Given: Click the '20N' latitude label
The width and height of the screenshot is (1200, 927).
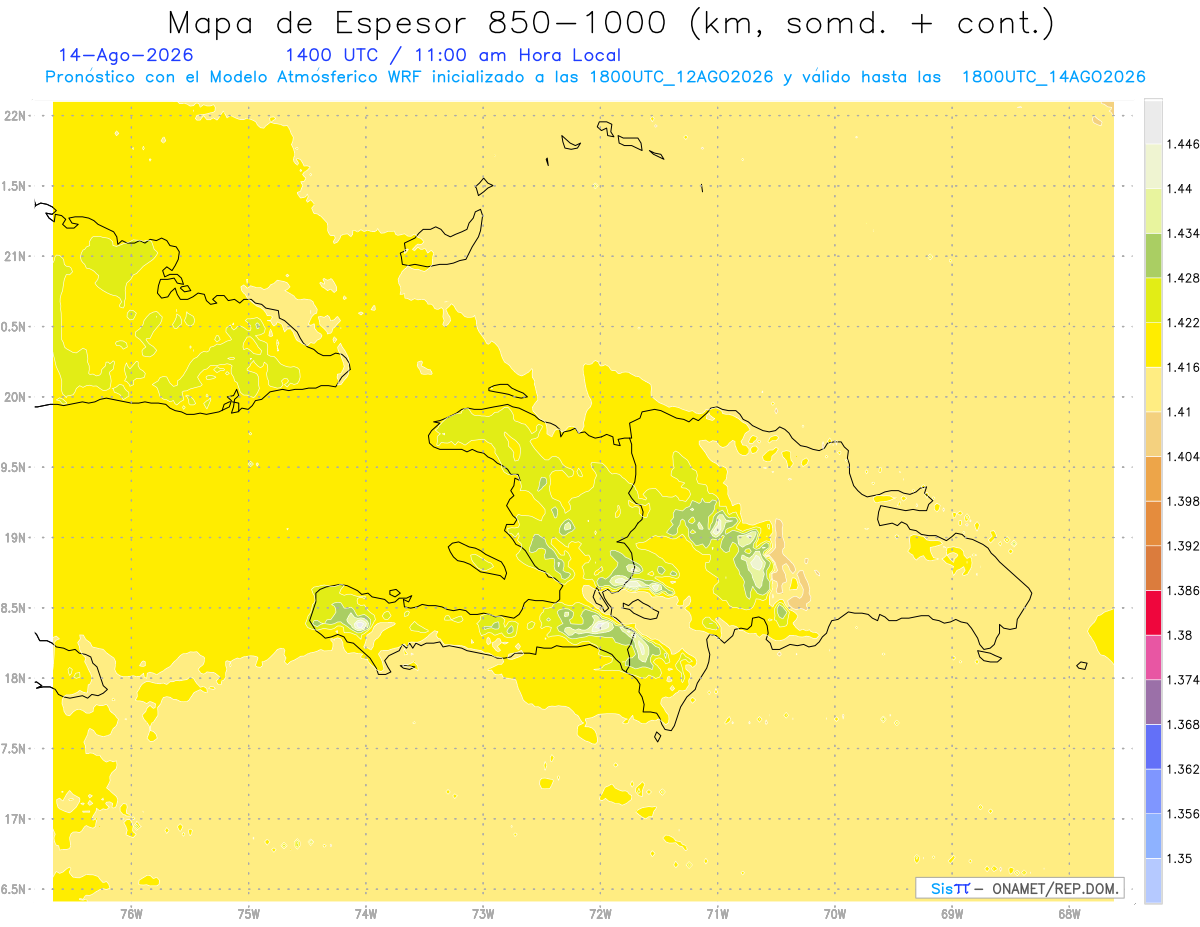Looking at the screenshot, I should 15,397.
